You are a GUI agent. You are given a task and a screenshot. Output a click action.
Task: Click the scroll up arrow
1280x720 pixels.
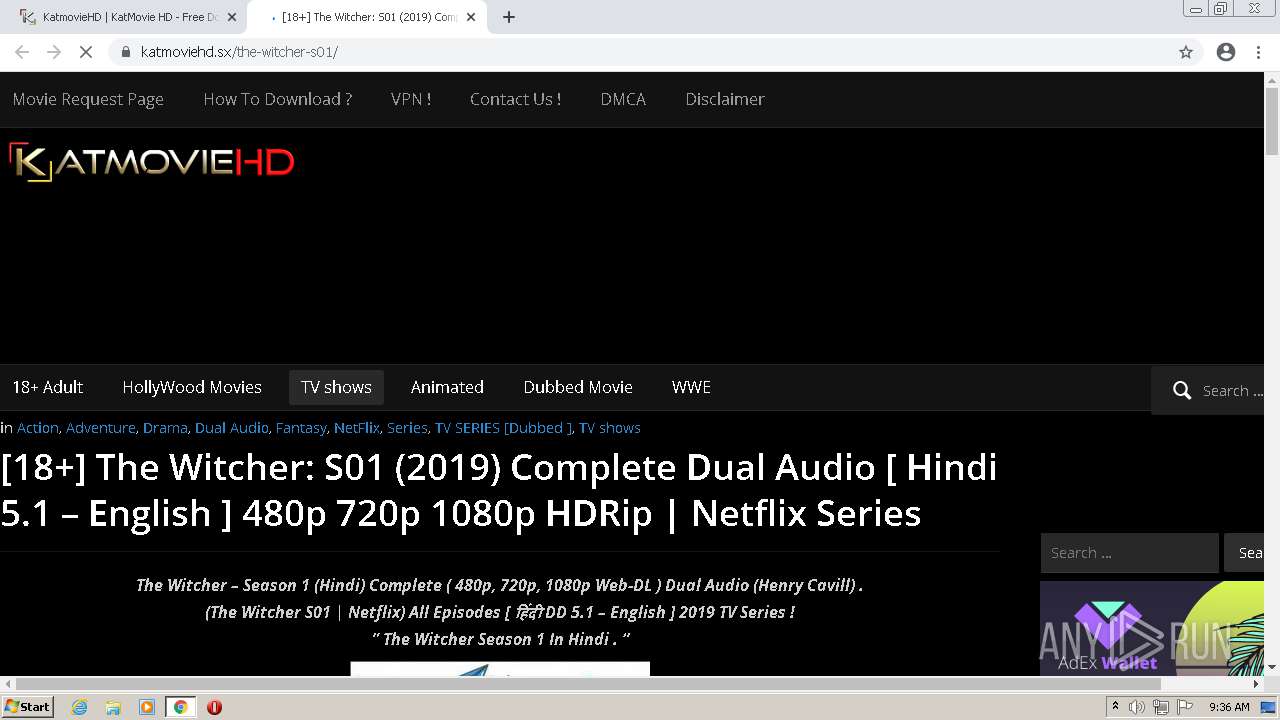pos(1272,80)
